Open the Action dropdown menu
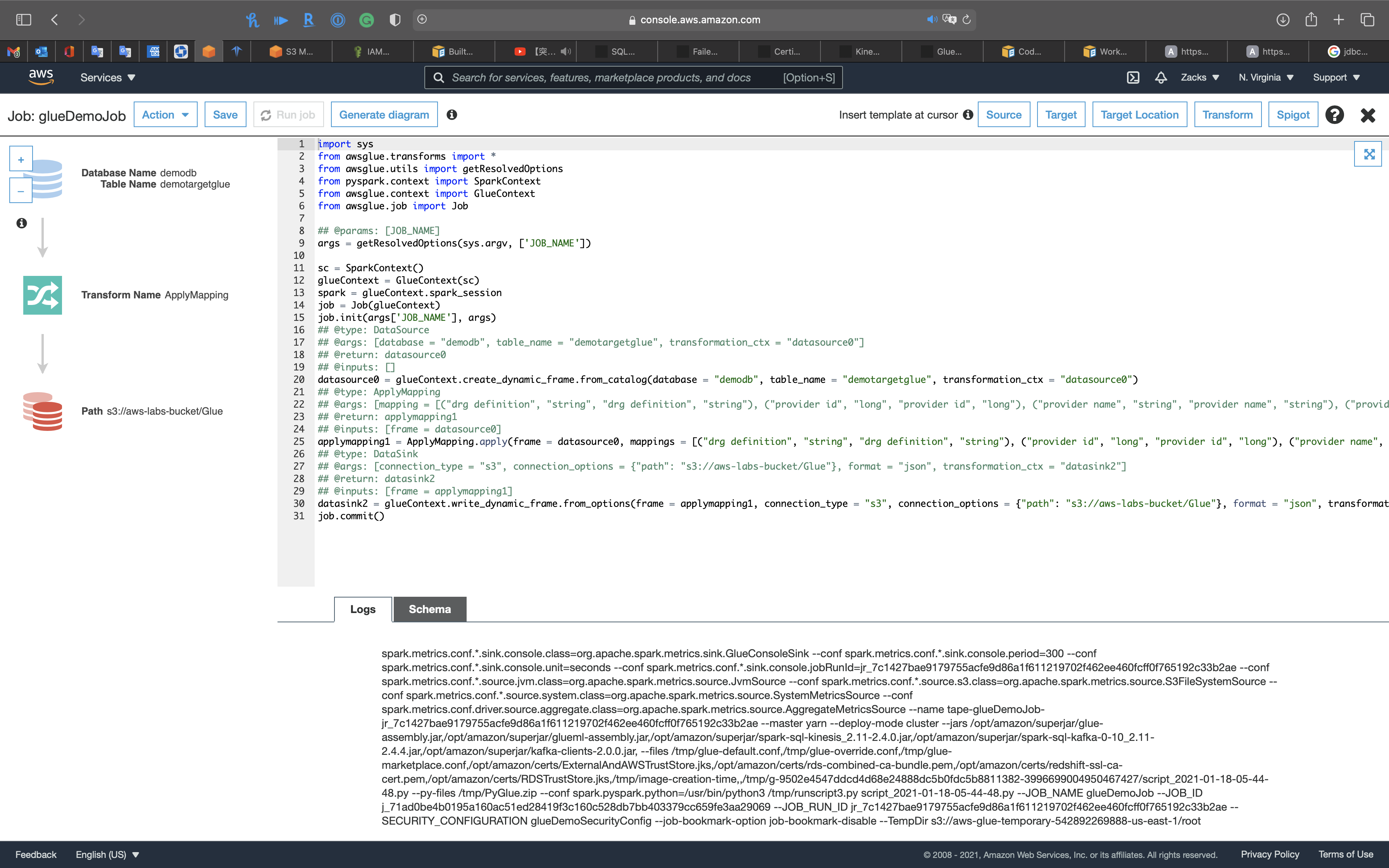 (165, 115)
